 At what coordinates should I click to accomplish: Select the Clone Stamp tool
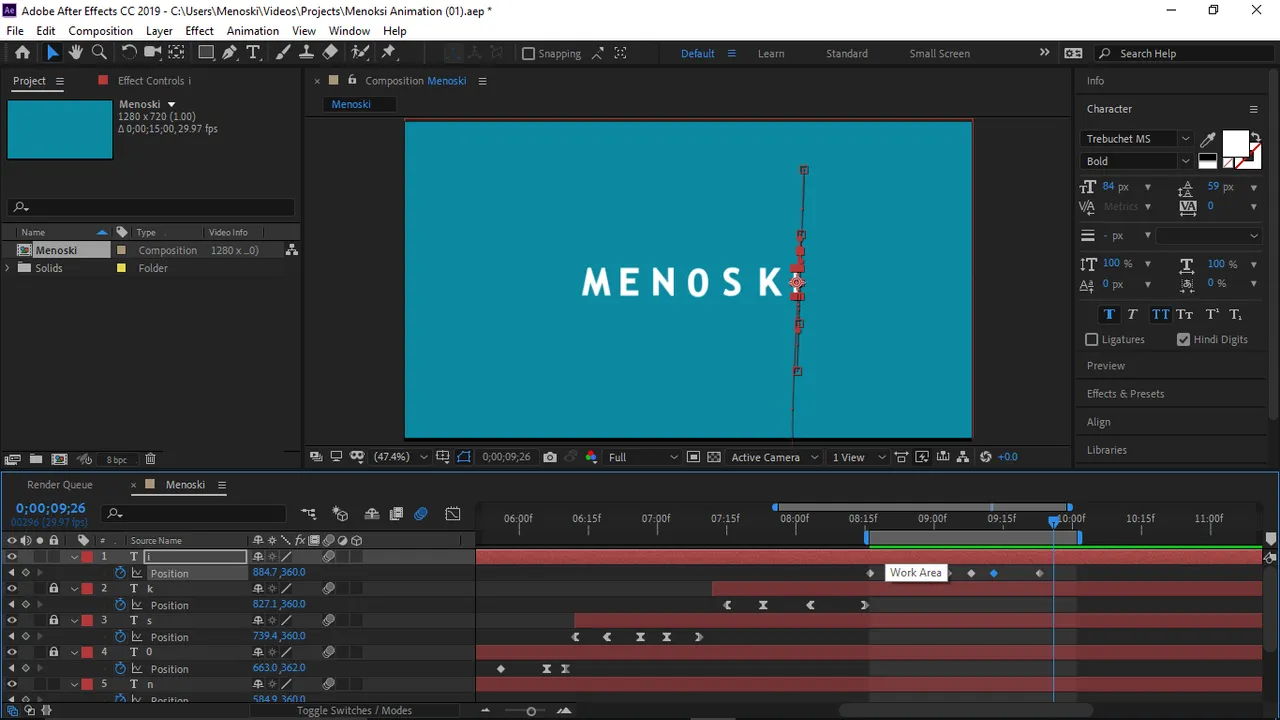tap(306, 53)
